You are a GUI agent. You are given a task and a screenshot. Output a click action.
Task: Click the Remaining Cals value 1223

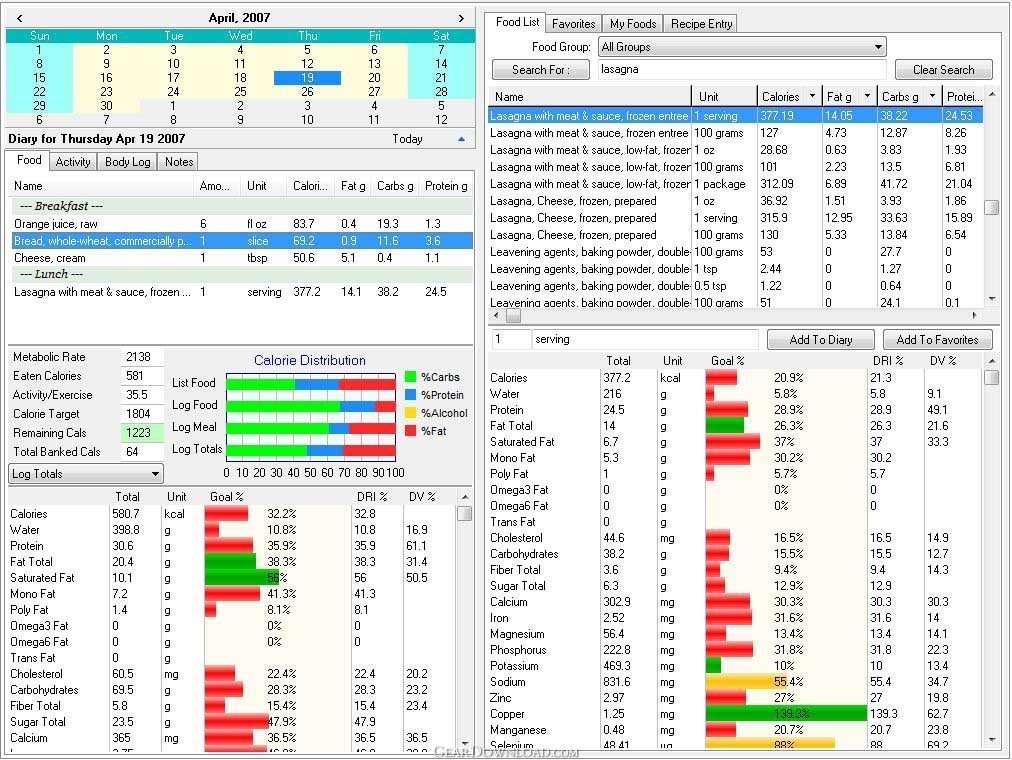[x=141, y=433]
